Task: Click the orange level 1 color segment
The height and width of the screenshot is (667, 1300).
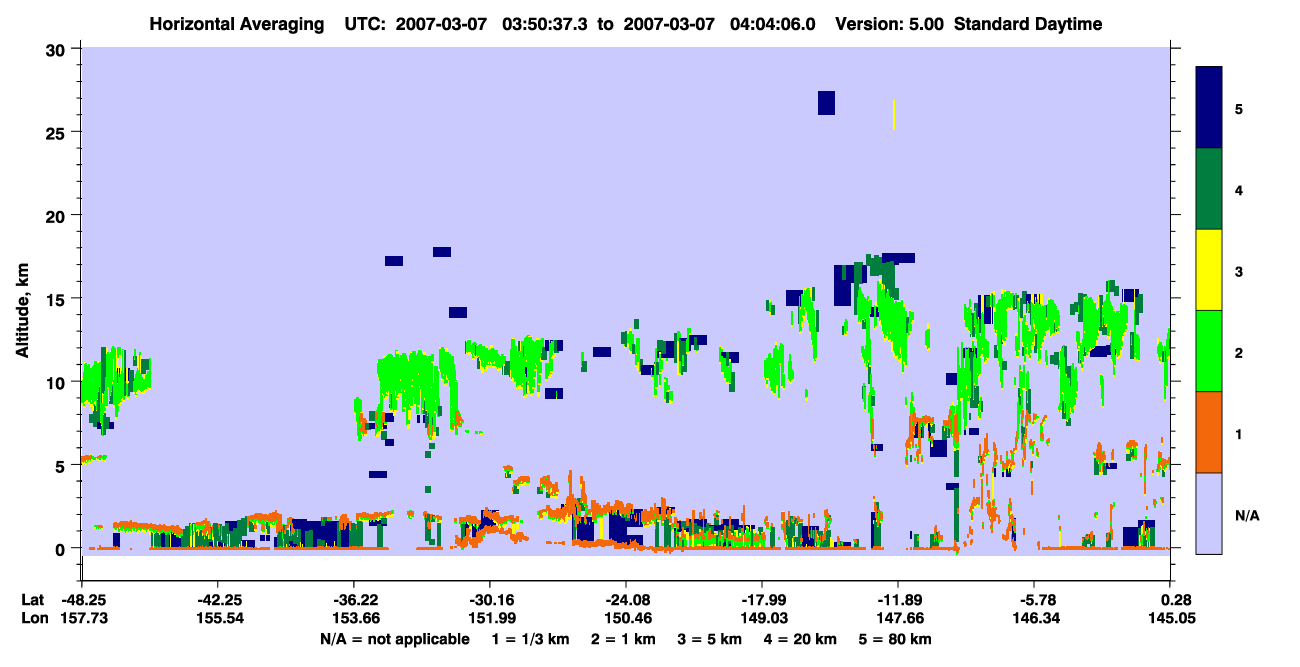Action: [1209, 432]
